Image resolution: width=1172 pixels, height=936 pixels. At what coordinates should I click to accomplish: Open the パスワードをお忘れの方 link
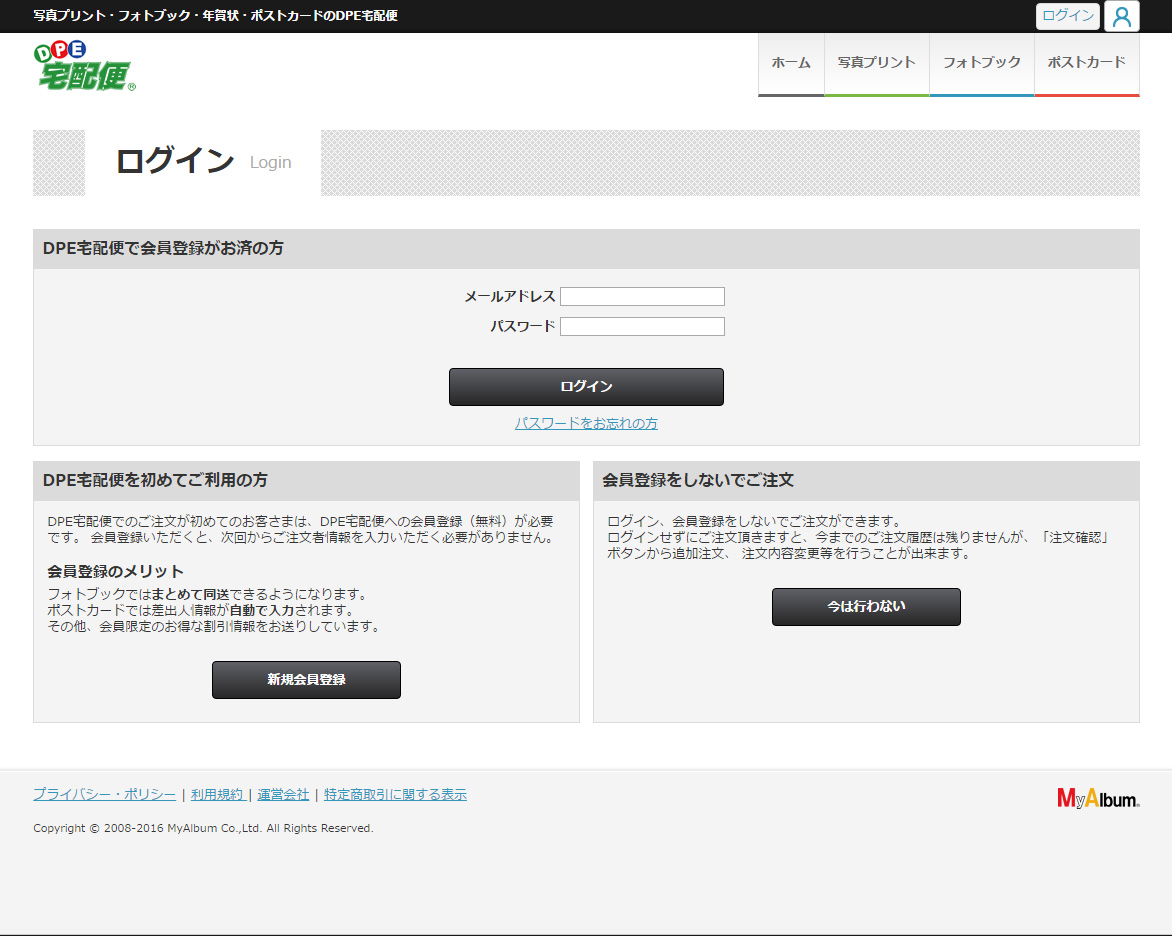click(x=586, y=424)
